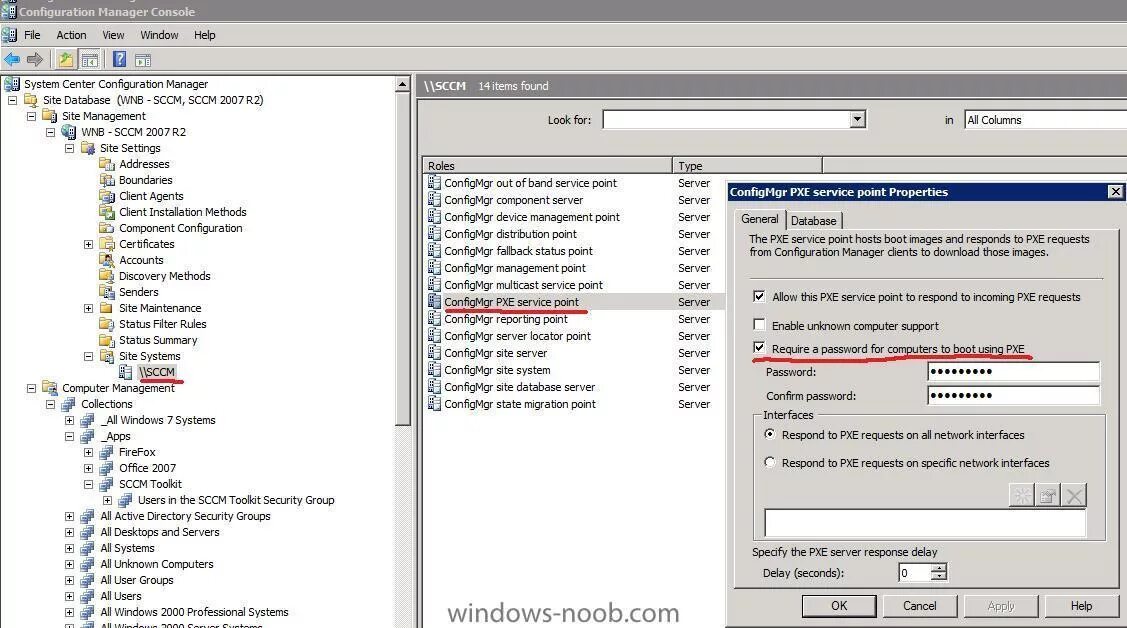The width and height of the screenshot is (1127, 628).
Task: Click the ConfigMgr management point role icon
Action: pyautogui.click(x=434, y=267)
